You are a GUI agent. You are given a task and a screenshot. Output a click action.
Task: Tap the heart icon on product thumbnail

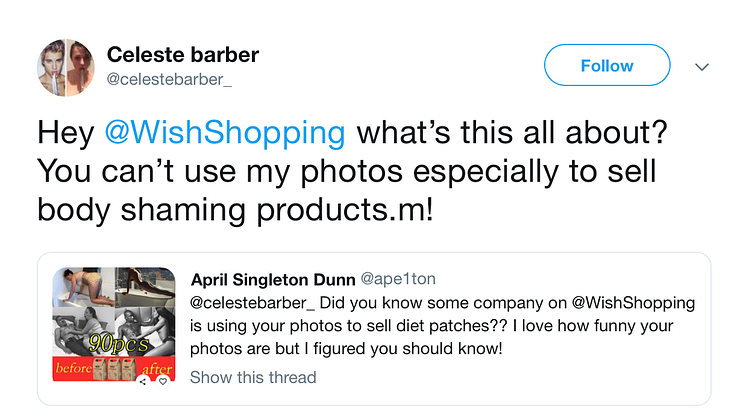tap(163, 381)
